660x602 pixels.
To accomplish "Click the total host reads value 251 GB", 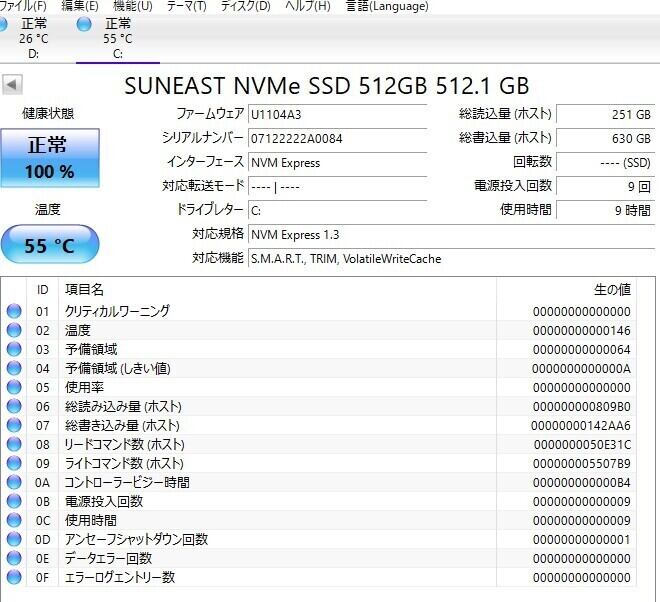I will point(605,114).
